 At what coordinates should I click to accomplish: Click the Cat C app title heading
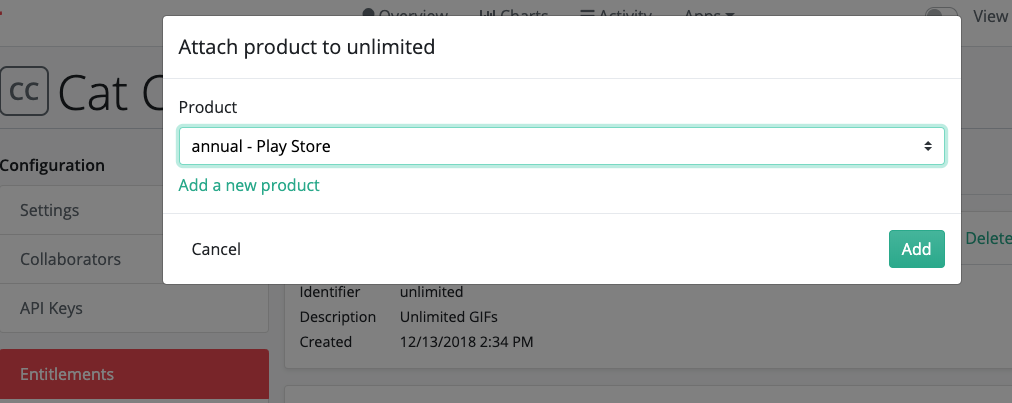pyautogui.click(x=111, y=92)
